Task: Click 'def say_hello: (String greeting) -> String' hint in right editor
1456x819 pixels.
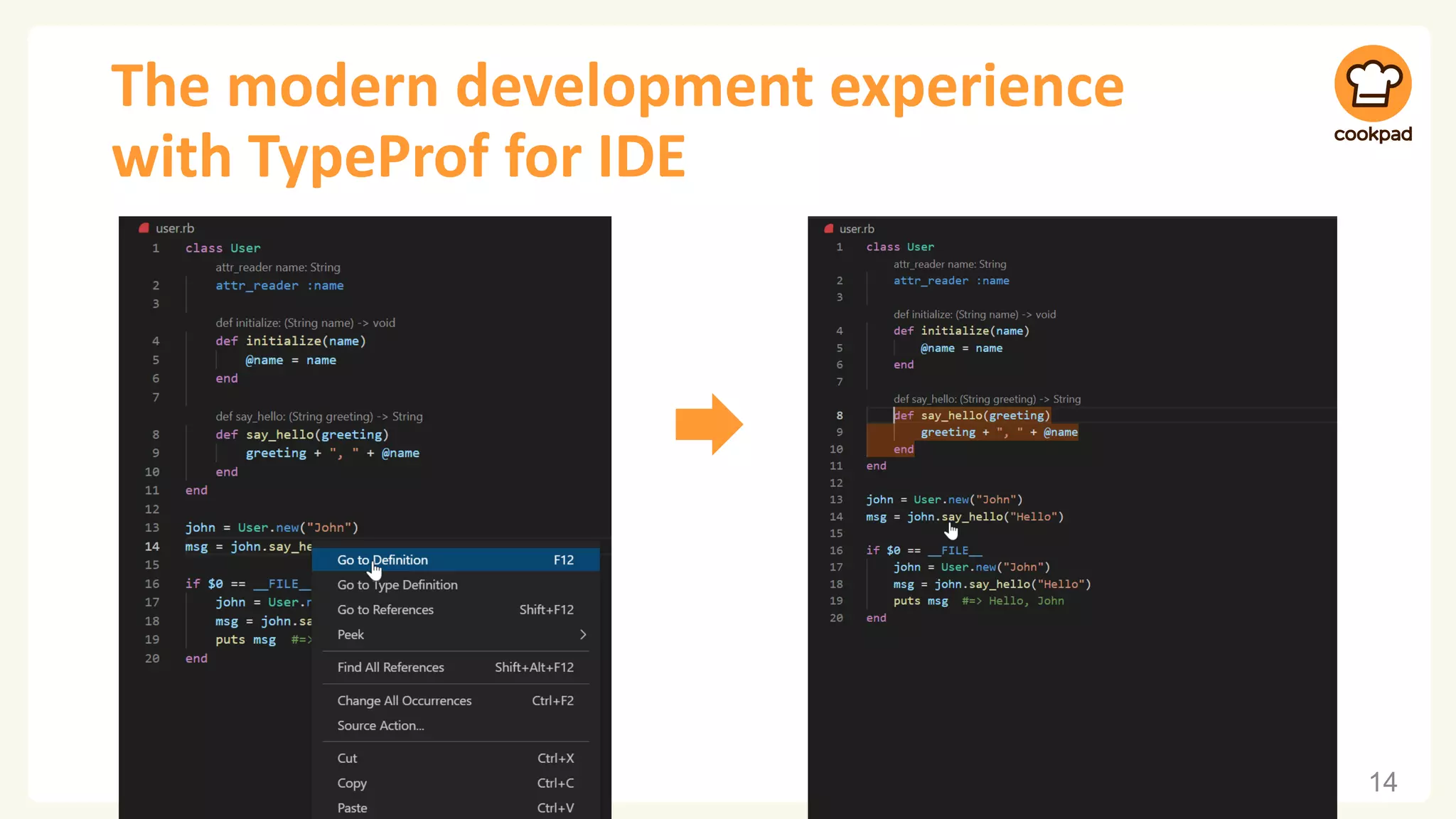Action: click(987, 400)
